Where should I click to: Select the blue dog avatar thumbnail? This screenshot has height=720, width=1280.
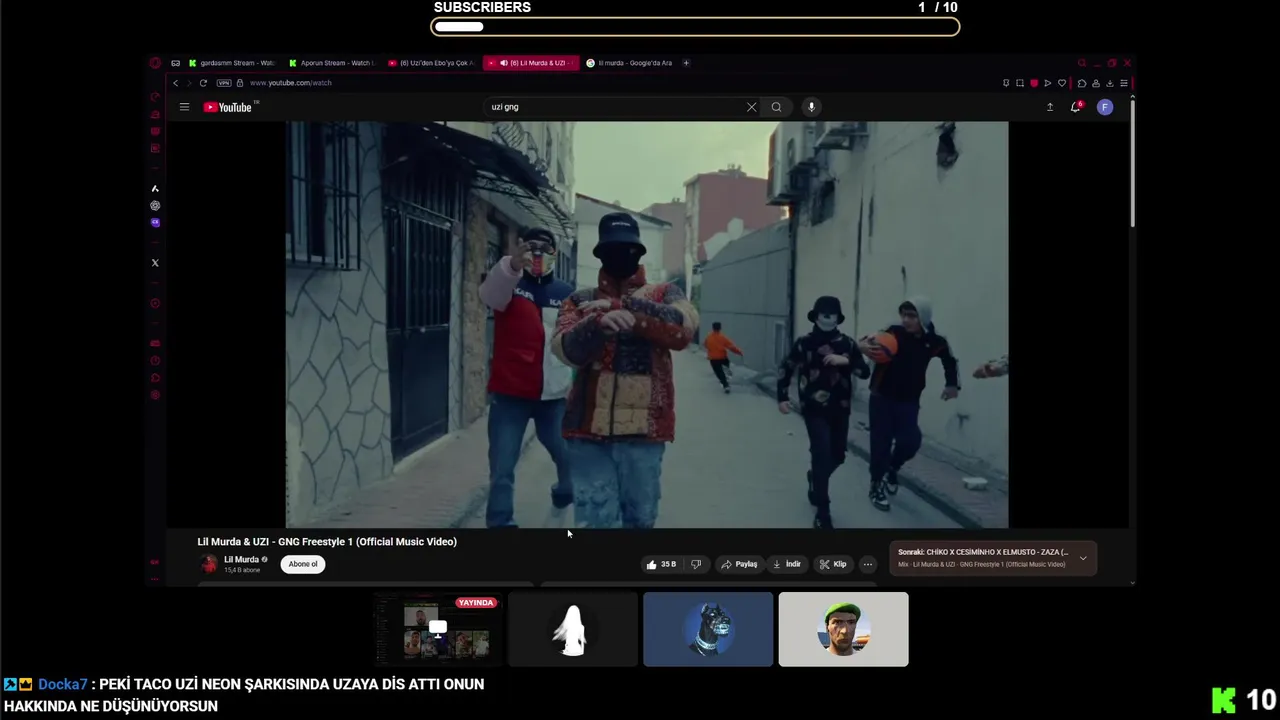[708, 629]
